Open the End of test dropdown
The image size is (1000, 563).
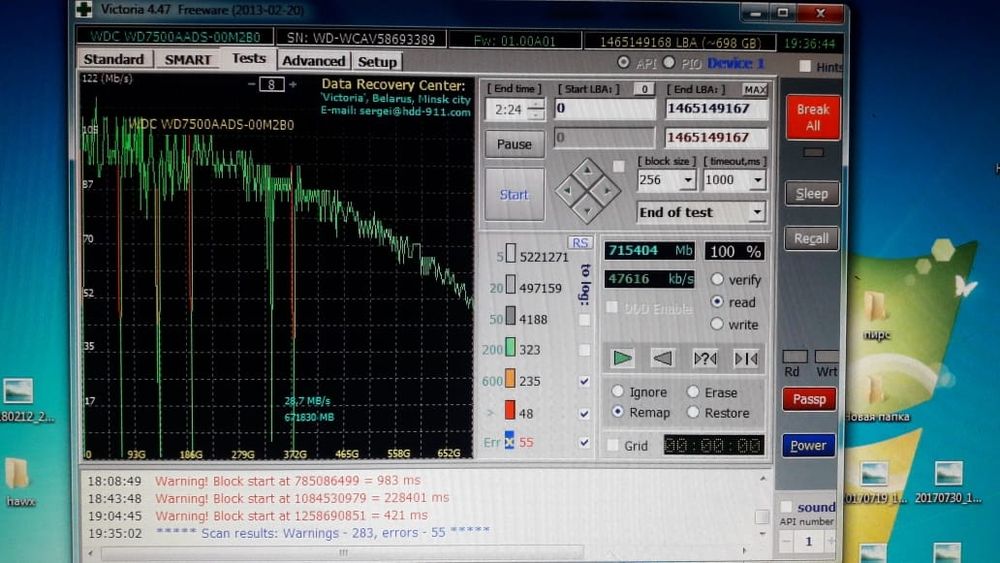(x=757, y=212)
